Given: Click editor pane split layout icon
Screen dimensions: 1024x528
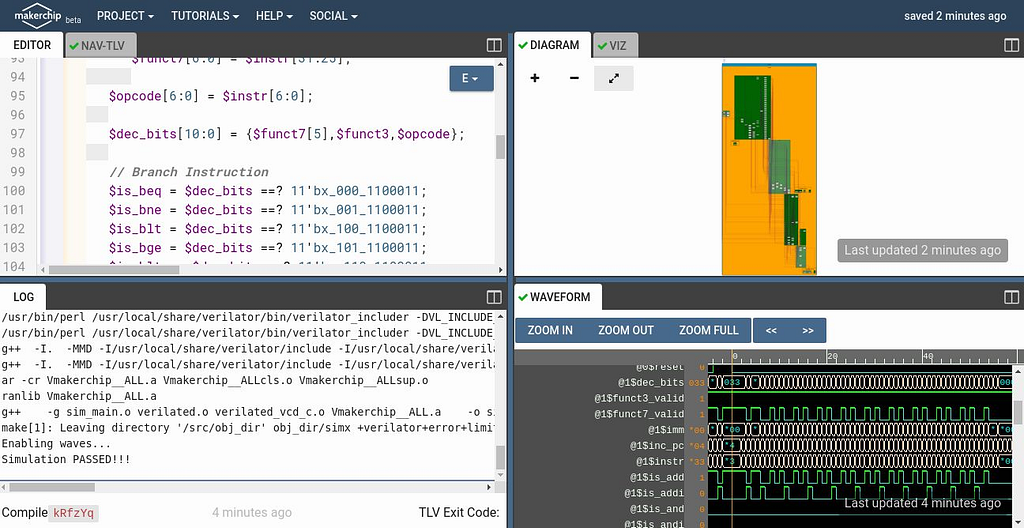Looking at the screenshot, I should (494, 45).
